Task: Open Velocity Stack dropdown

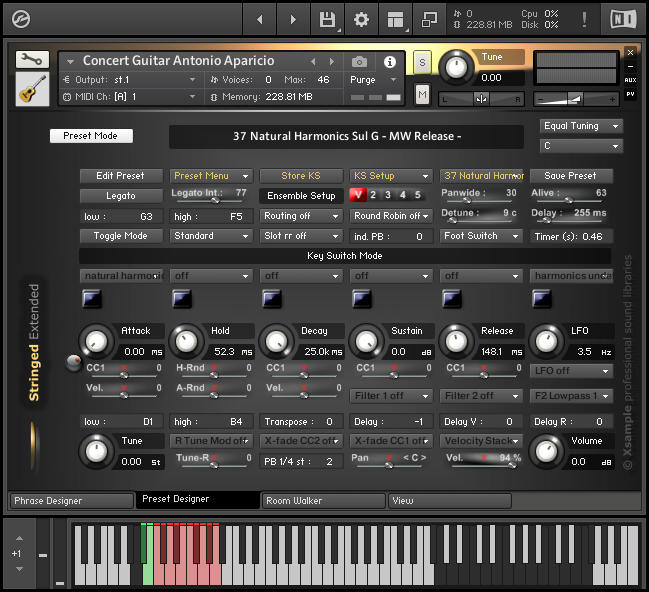Action: pos(481,441)
